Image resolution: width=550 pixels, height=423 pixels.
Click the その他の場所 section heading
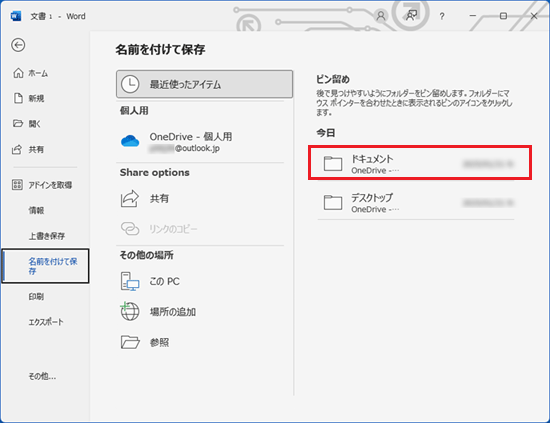pos(147,255)
